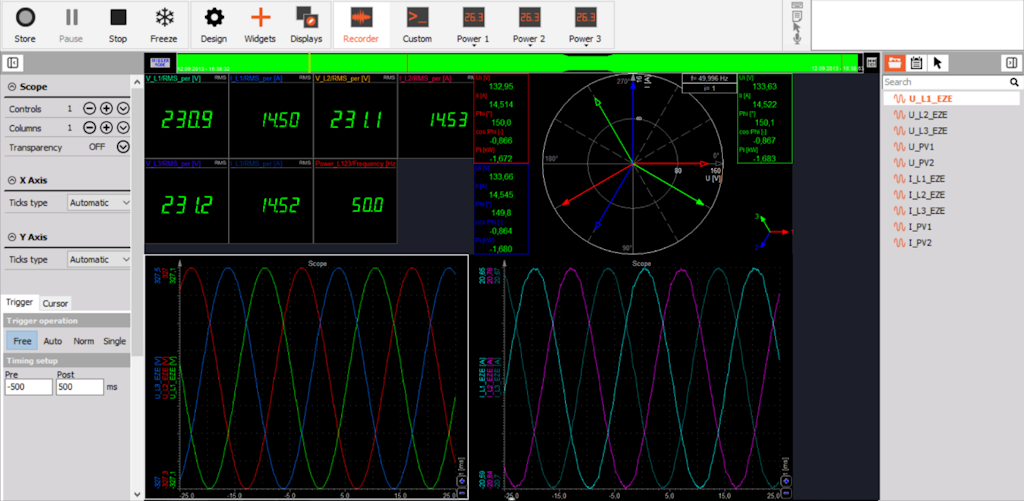Select the pointer channel selection icon

pyautogui.click(x=937, y=63)
